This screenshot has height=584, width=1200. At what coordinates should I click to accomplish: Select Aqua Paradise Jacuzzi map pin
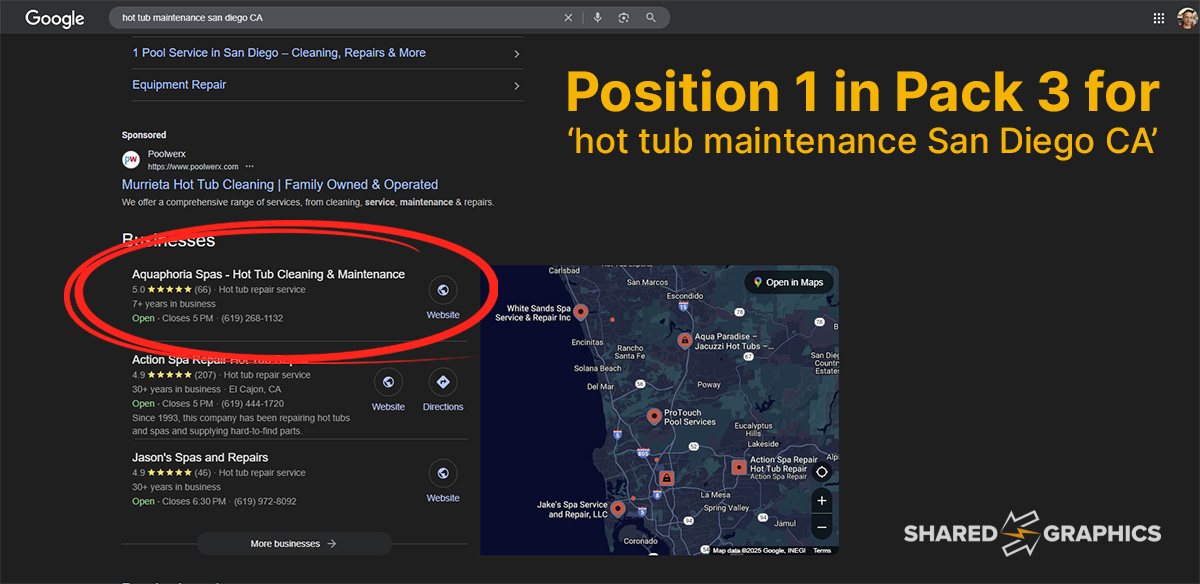pyautogui.click(x=684, y=341)
